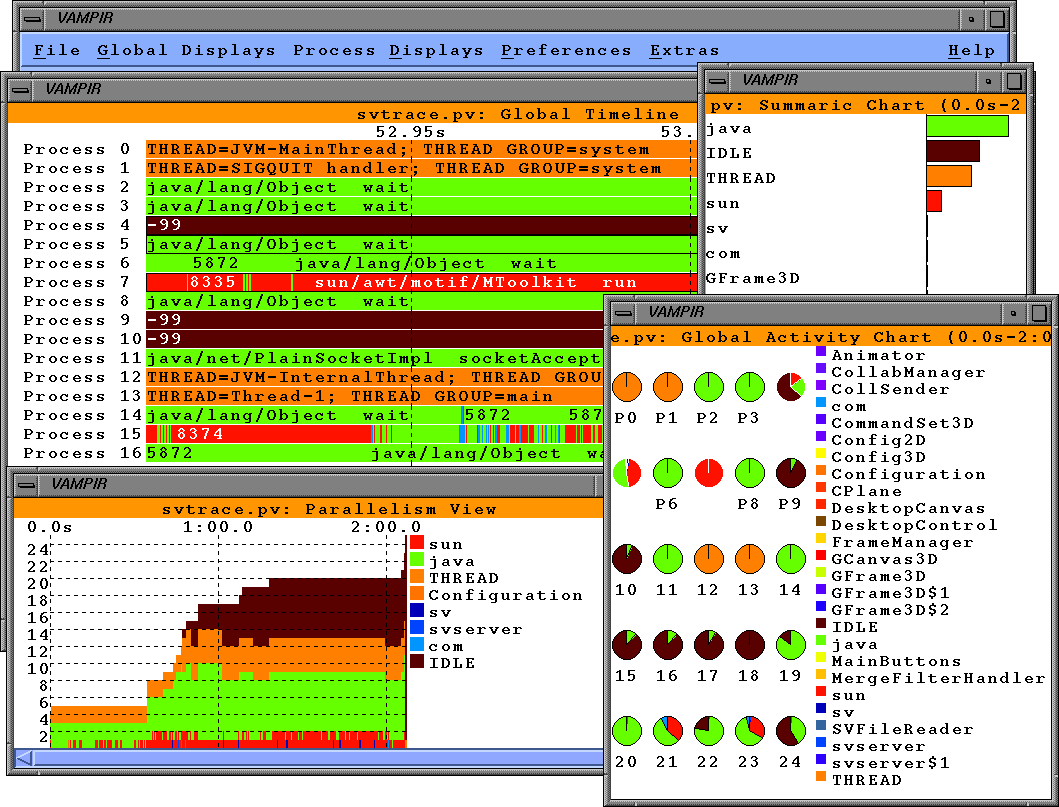Pick the DesktopControl legend color swatch
The image size is (1059, 807).
[x=821, y=521]
